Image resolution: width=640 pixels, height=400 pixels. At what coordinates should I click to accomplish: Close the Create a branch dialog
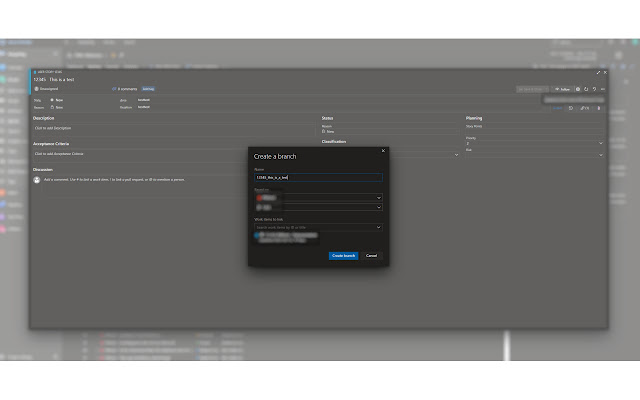point(383,151)
